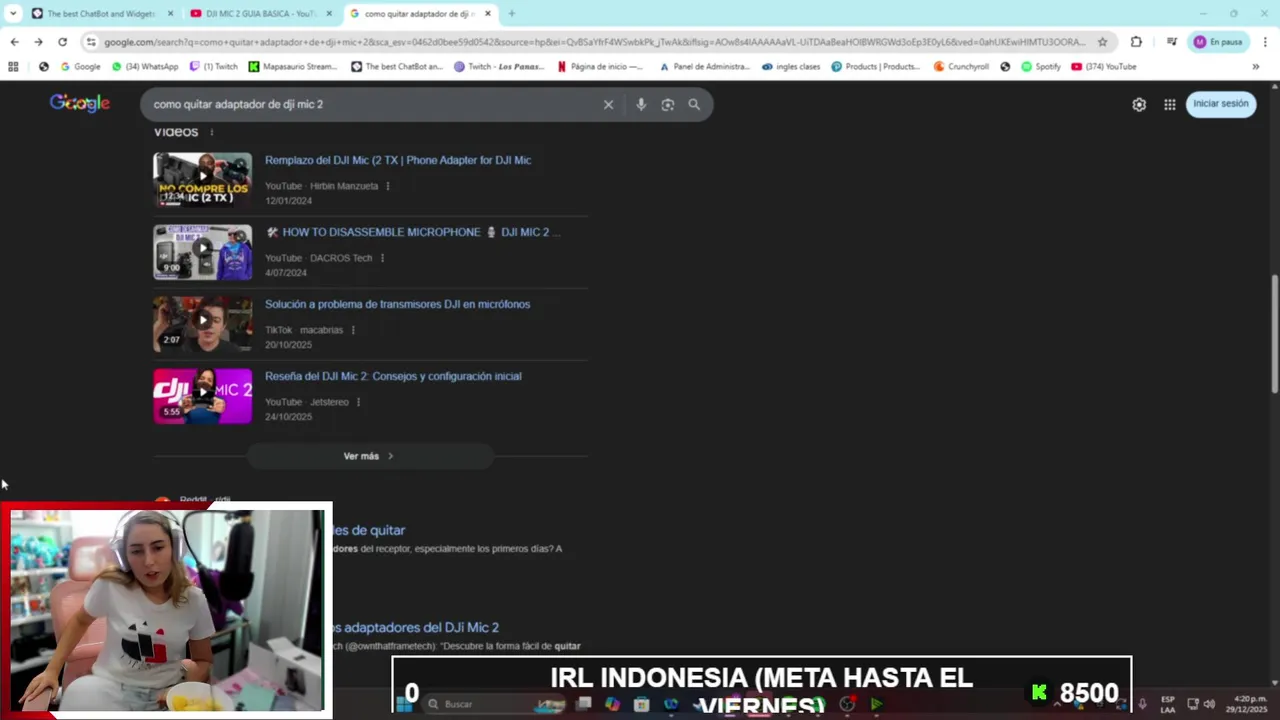Submit search with magnifier icon

click(x=694, y=104)
